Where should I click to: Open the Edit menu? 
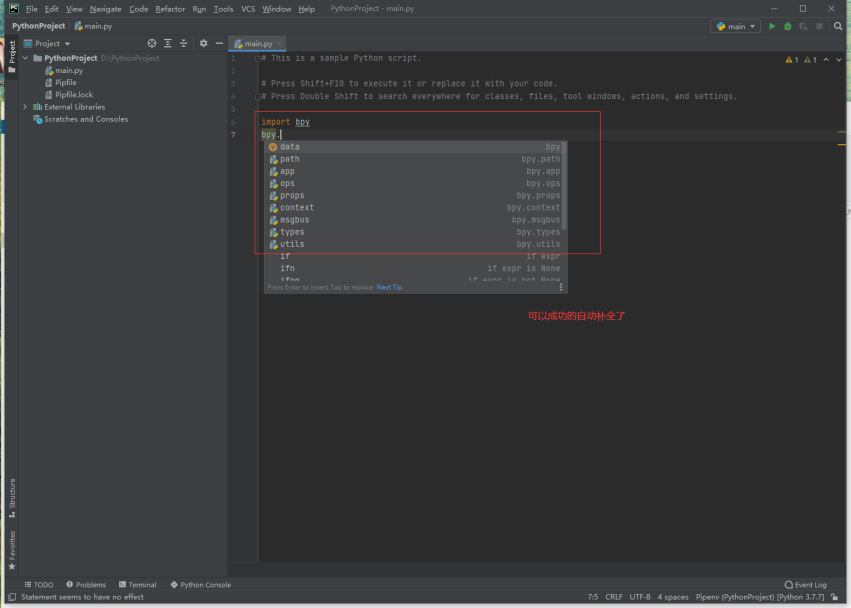(x=52, y=9)
